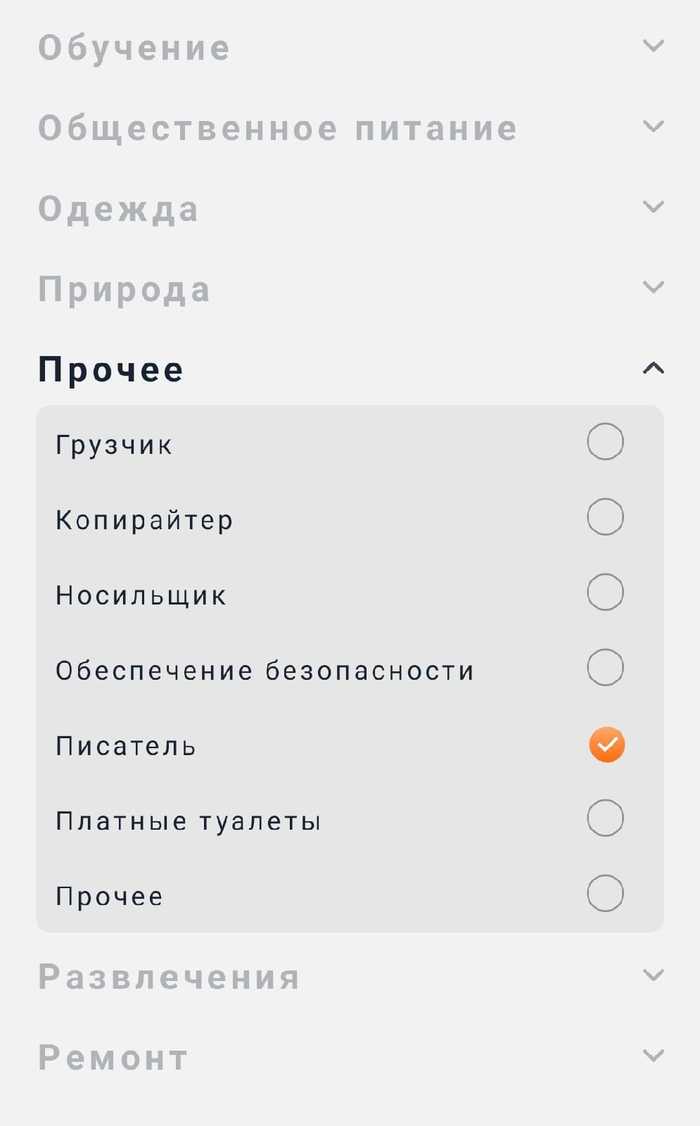This screenshot has height=1126, width=700.
Task: Select the Прочее option in the list
Action: (x=605, y=893)
